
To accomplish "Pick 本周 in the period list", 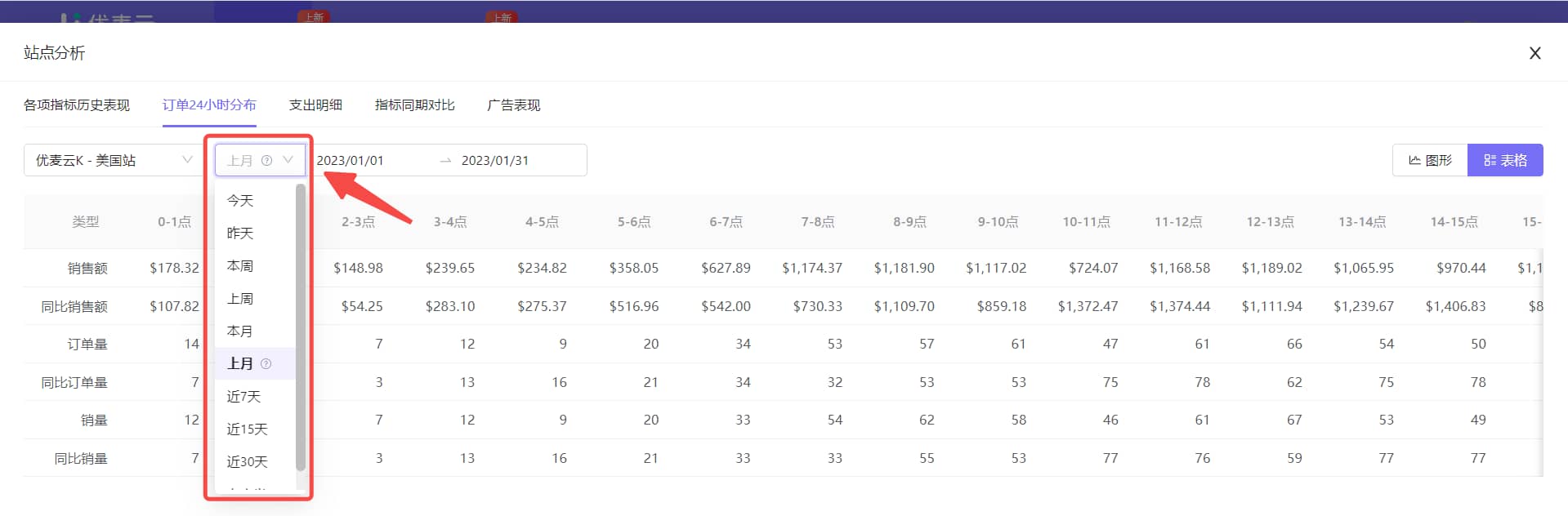I will (x=255, y=265).
